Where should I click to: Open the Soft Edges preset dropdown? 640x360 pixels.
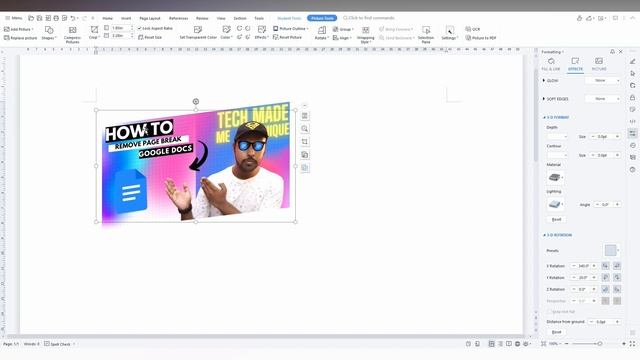tap(602, 99)
